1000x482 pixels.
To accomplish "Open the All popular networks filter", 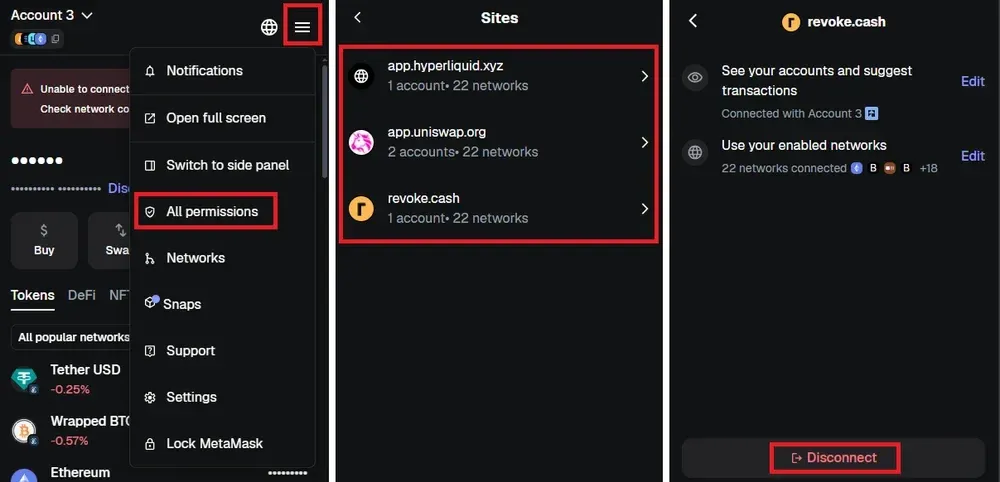I will 73,337.
